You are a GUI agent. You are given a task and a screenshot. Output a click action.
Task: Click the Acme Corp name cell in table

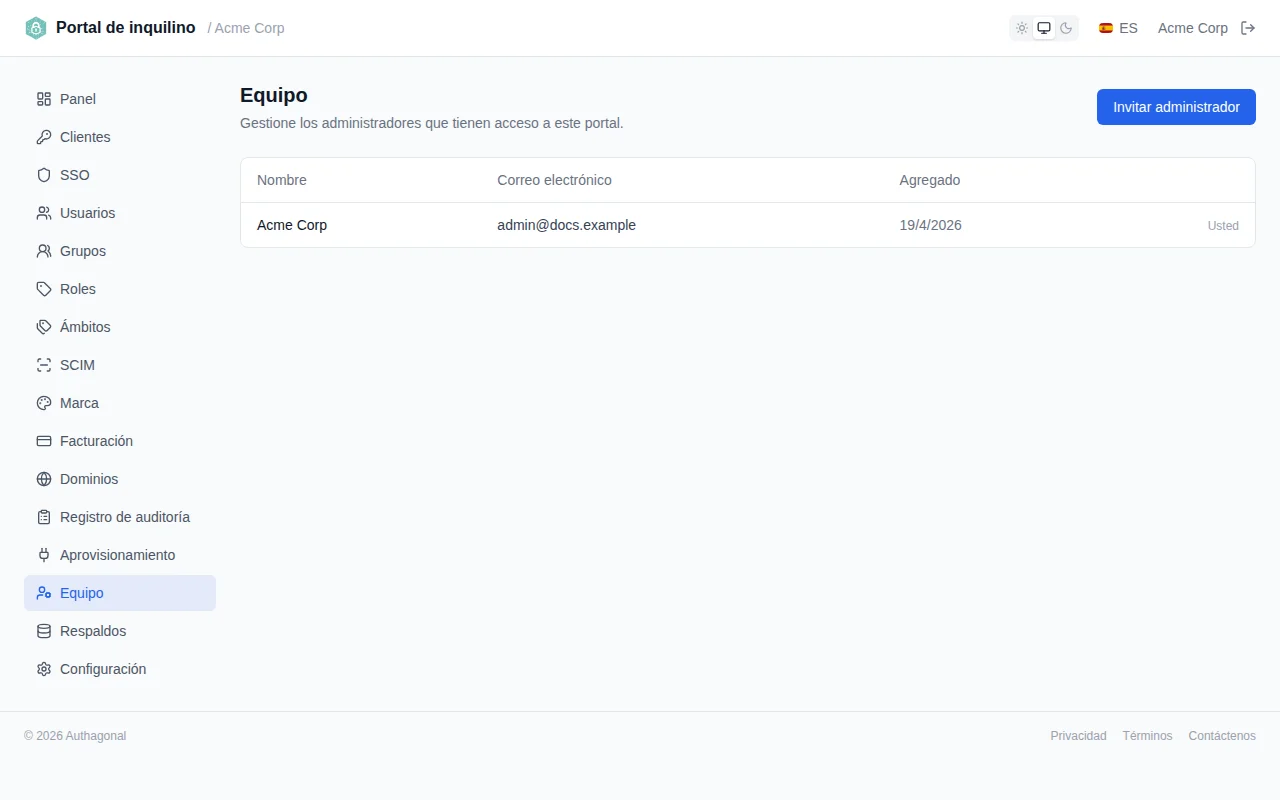click(292, 225)
